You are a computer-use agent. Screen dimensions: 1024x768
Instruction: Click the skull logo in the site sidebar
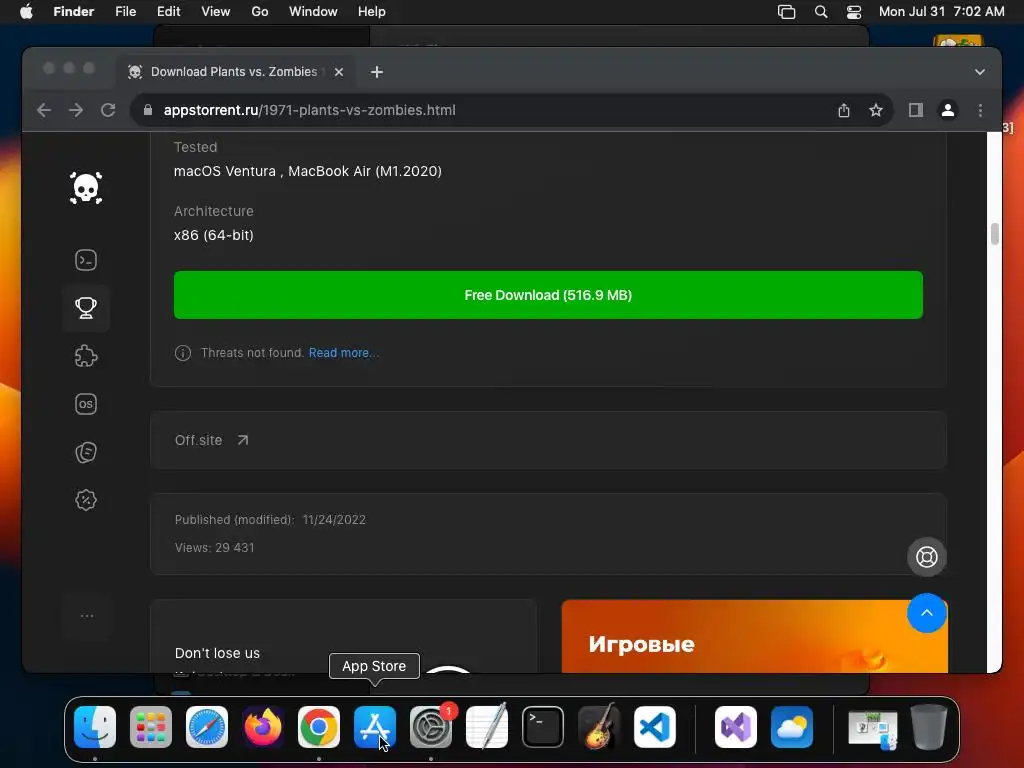(86, 188)
